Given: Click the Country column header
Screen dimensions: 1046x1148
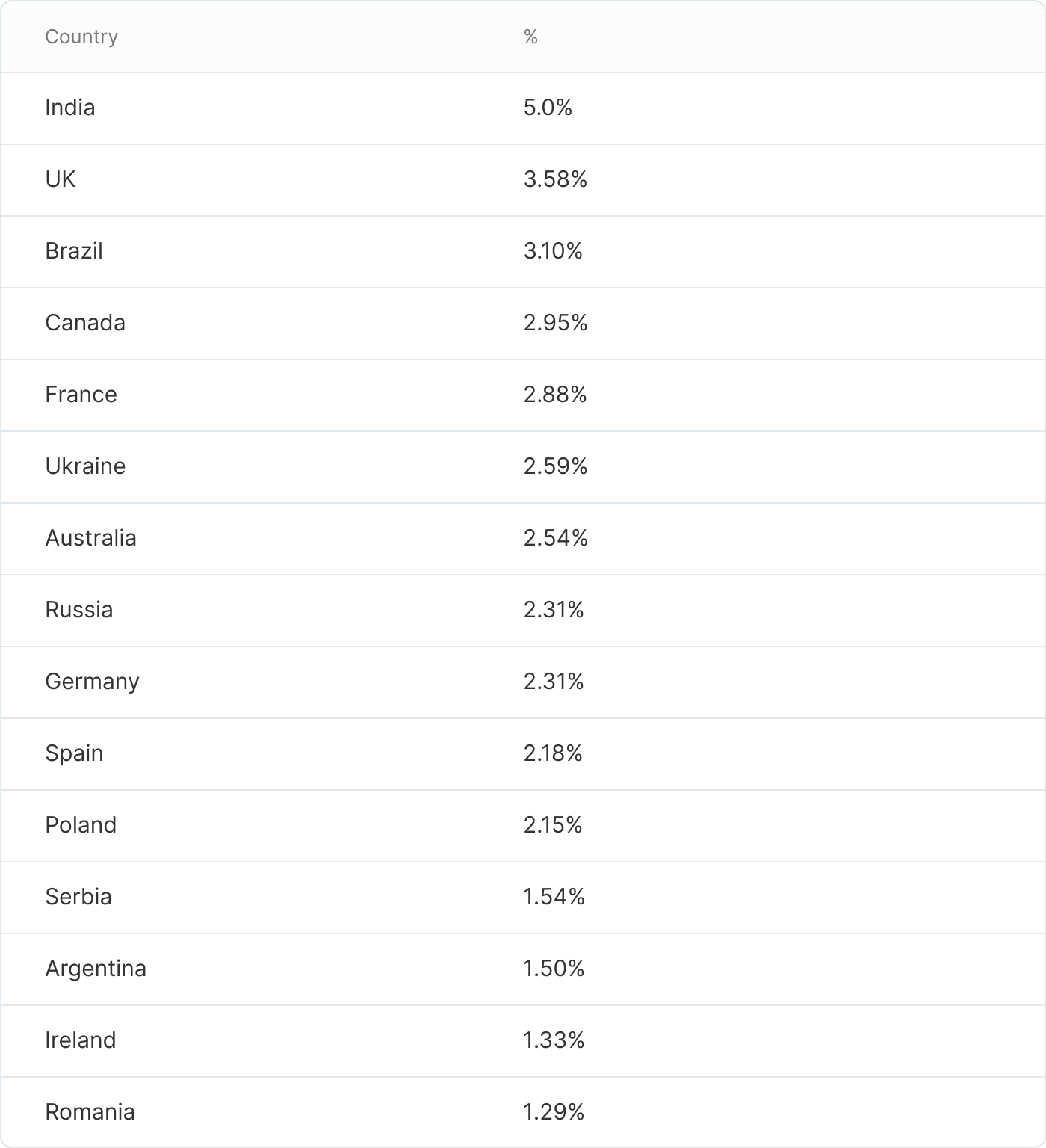Looking at the screenshot, I should (x=81, y=37).
